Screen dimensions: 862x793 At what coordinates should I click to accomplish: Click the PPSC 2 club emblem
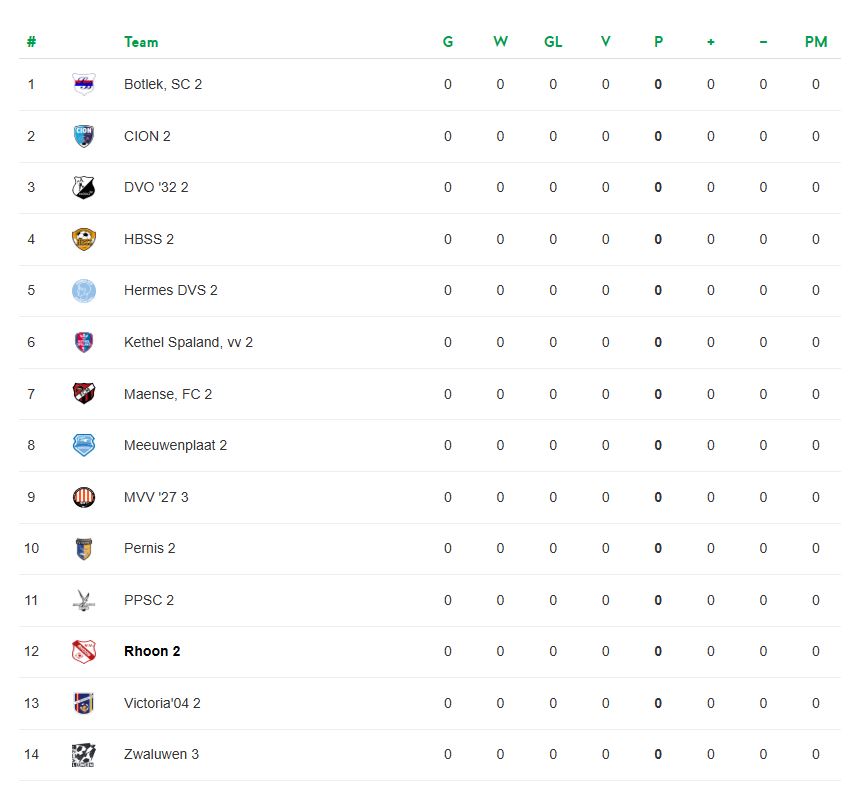coord(84,600)
